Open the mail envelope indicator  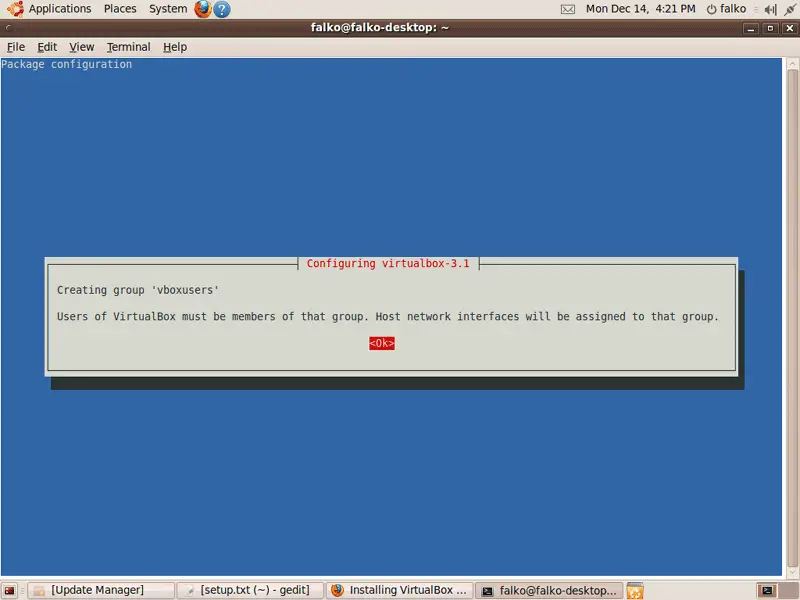coord(567,9)
